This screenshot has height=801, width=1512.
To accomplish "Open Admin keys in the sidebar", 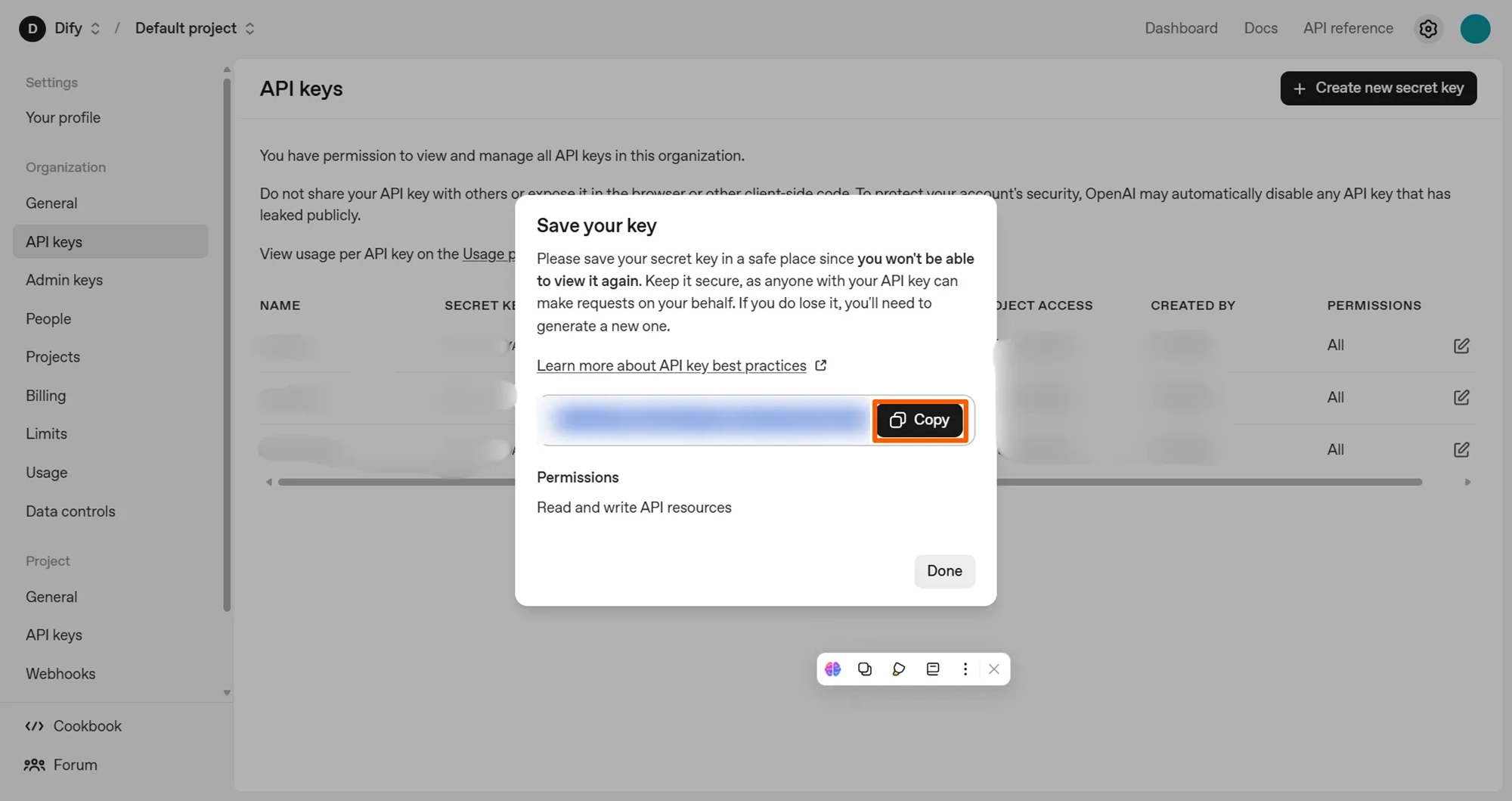I will pyautogui.click(x=64, y=280).
